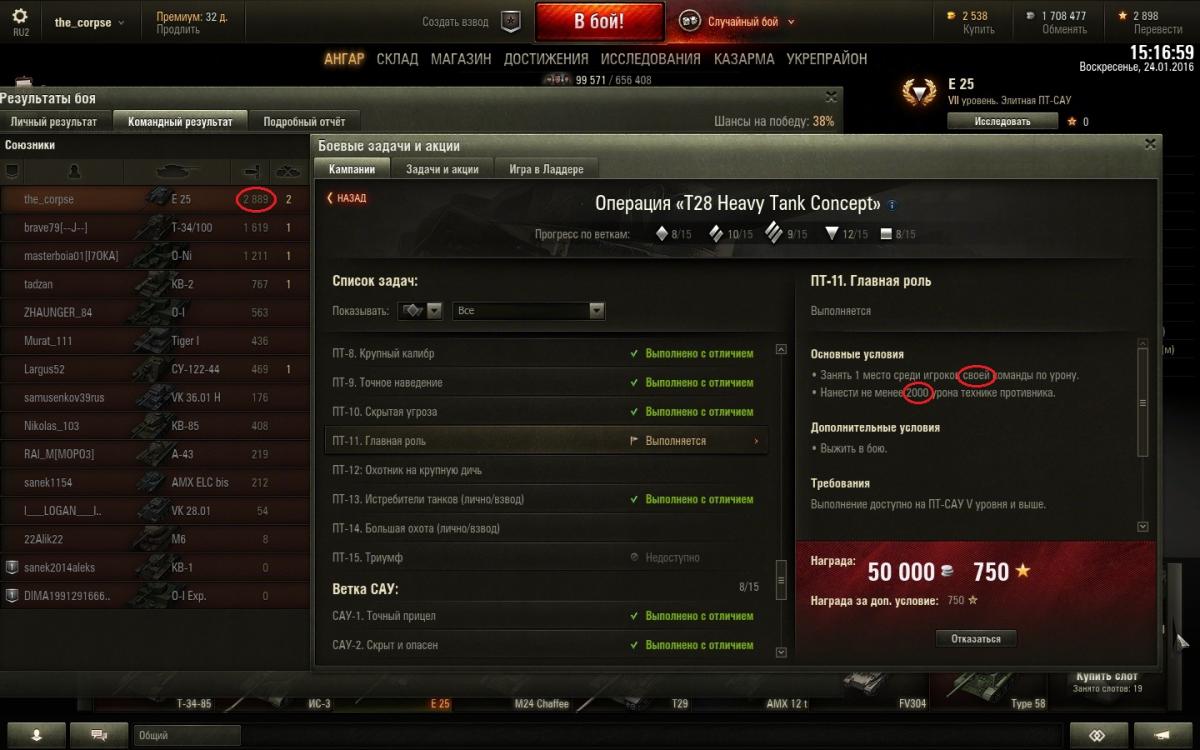The image size is (1200, 750).
Task: Click the red "В бой!" button
Action: [x=599, y=22]
